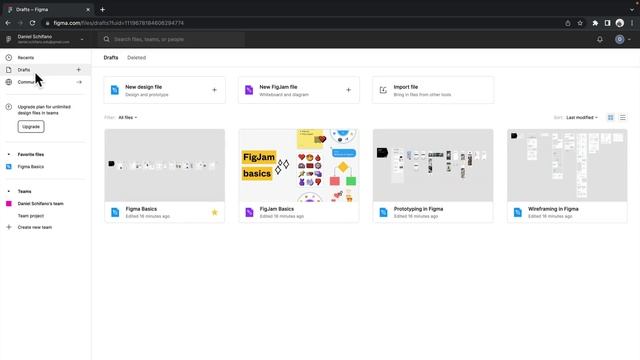The width and height of the screenshot is (640, 360).
Task: Open the account avatar menu in Figma header
Action: pos(623,39)
